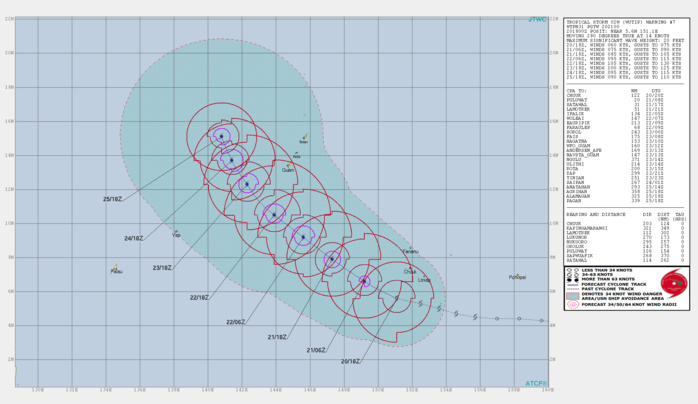Click the 34-63 knots legend symbol

[569, 275]
